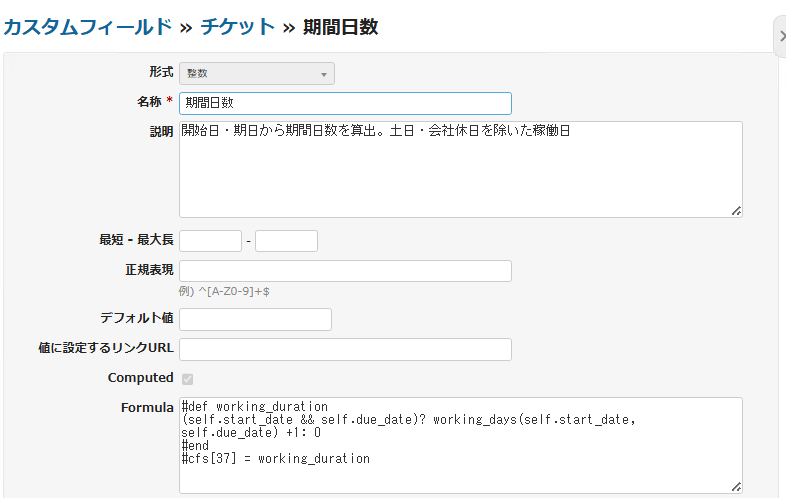
Task: Click the デフォルト値 default value field
Action: click(x=255, y=319)
